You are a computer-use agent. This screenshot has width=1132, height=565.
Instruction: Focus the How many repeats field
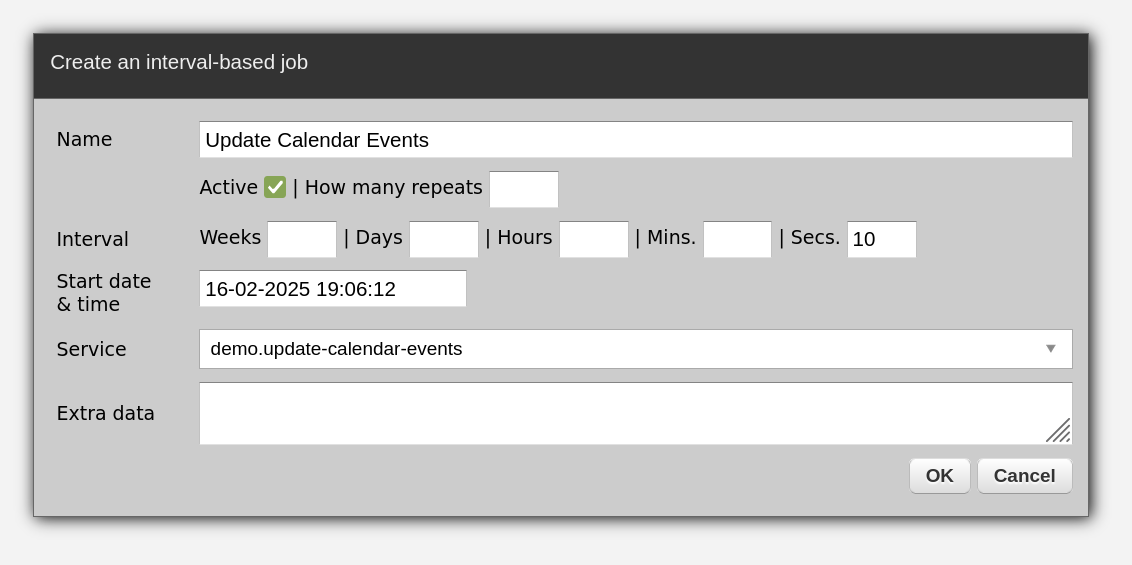coord(523,189)
